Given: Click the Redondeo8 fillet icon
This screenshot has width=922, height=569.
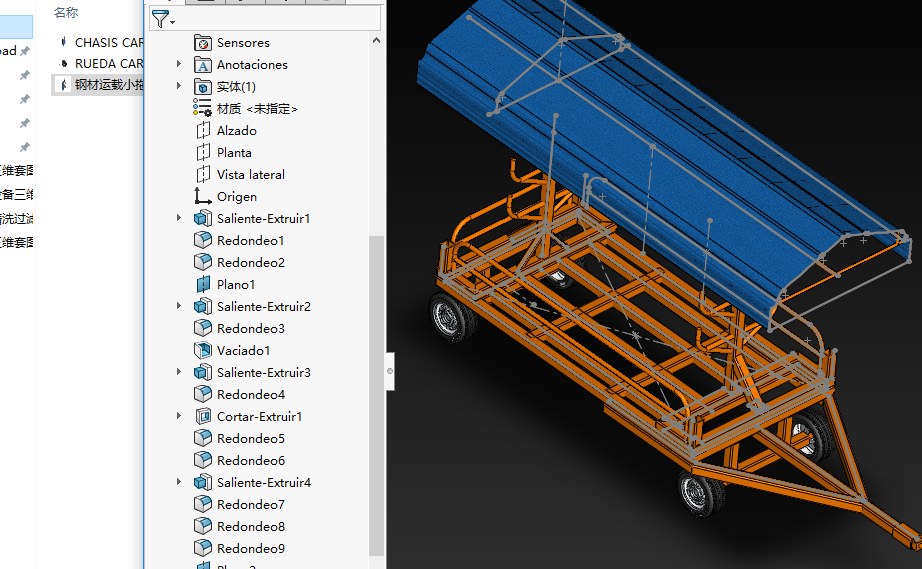Looking at the screenshot, I should [x=202, y=527].
